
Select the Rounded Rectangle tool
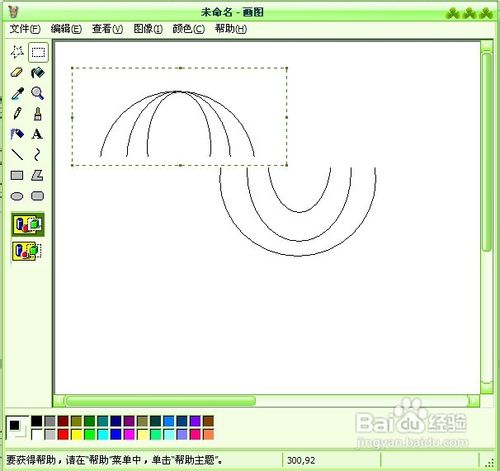[38, 196]
